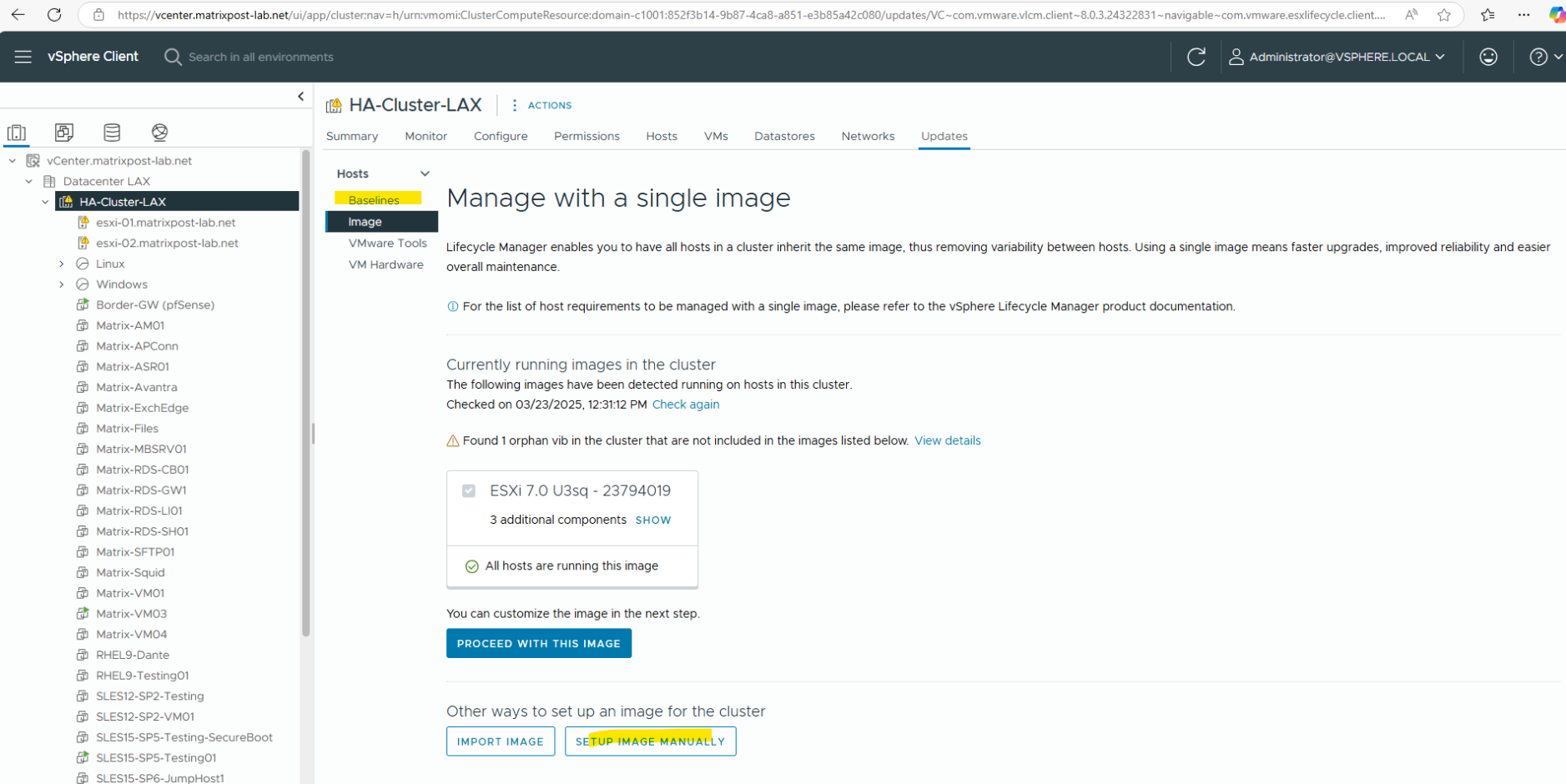The image size is (1566, 784).
Task: Toggle browser read aloud icon
Action: (1411, 14)
